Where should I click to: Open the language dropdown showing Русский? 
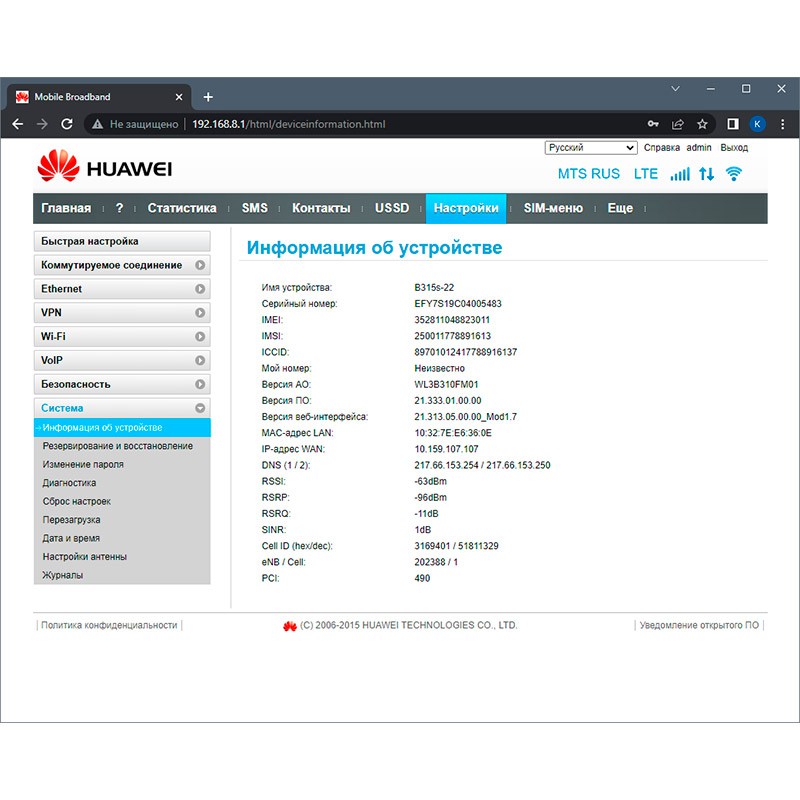(590, 148)
